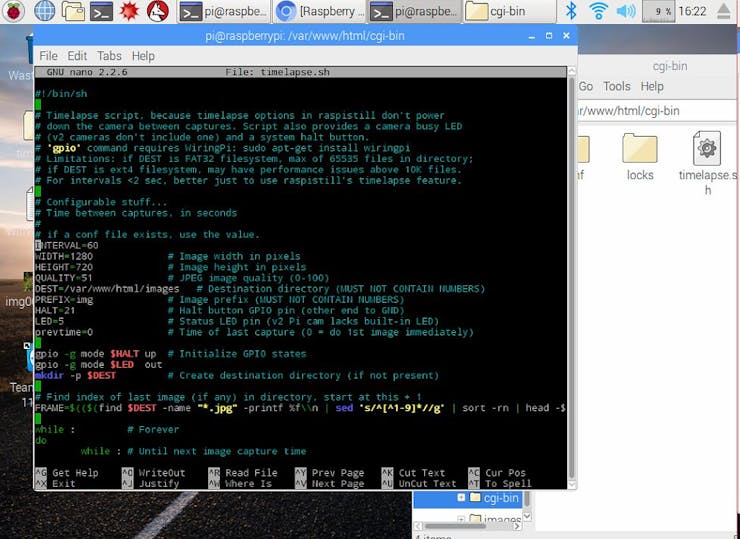This screenshot has height=539, width=740.
Task: Launch the terminal from the taskbar launcher
Action: 101,11
